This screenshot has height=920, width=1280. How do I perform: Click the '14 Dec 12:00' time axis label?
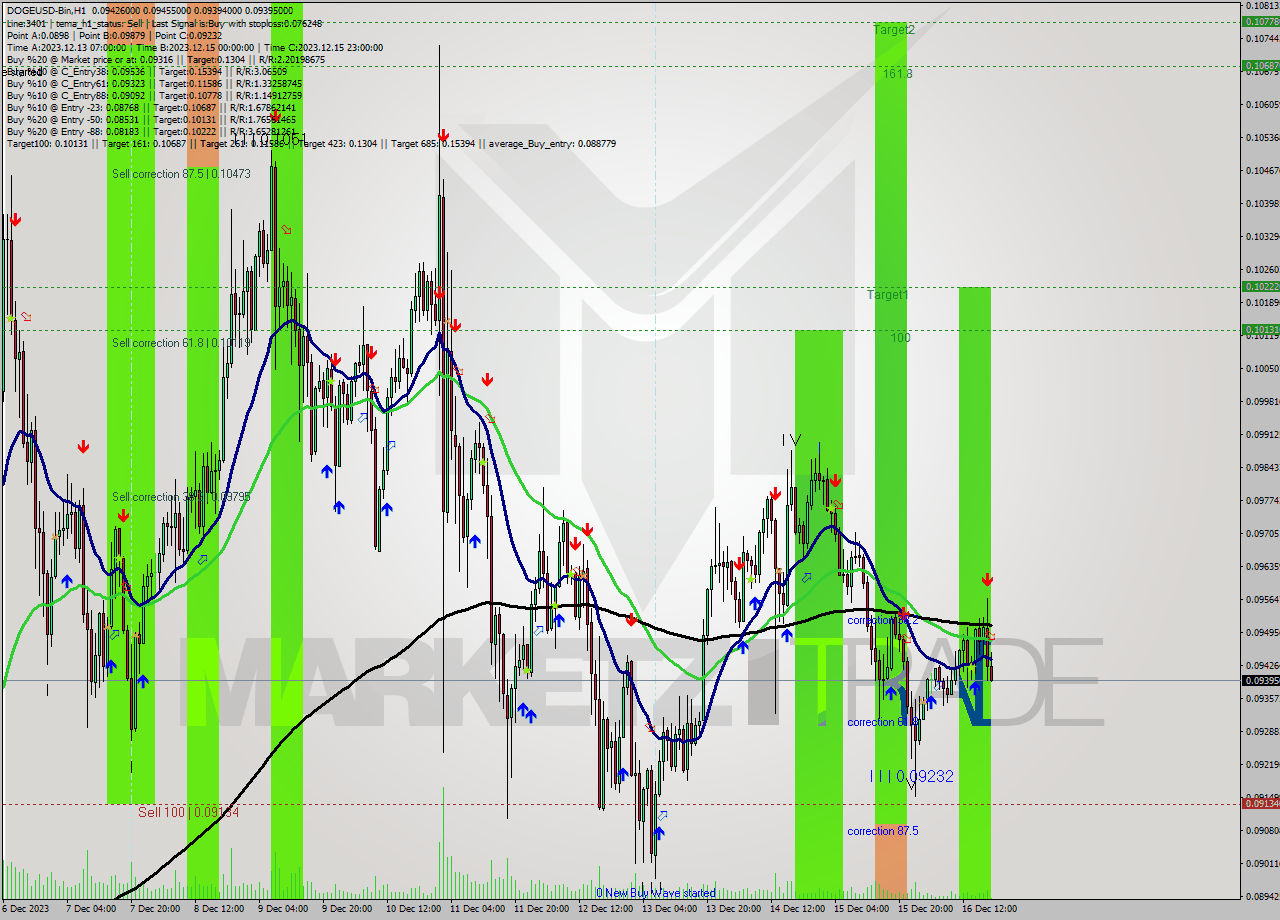click(796, 909)
